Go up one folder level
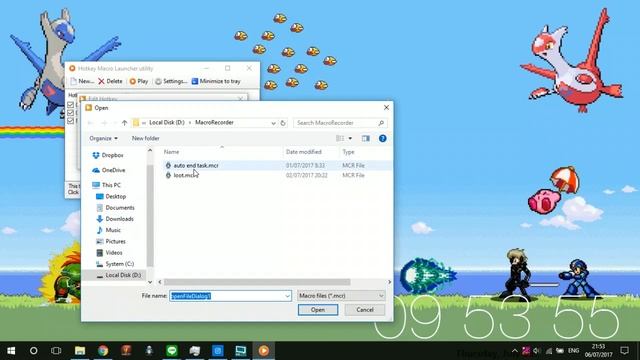 pos(124,123)
